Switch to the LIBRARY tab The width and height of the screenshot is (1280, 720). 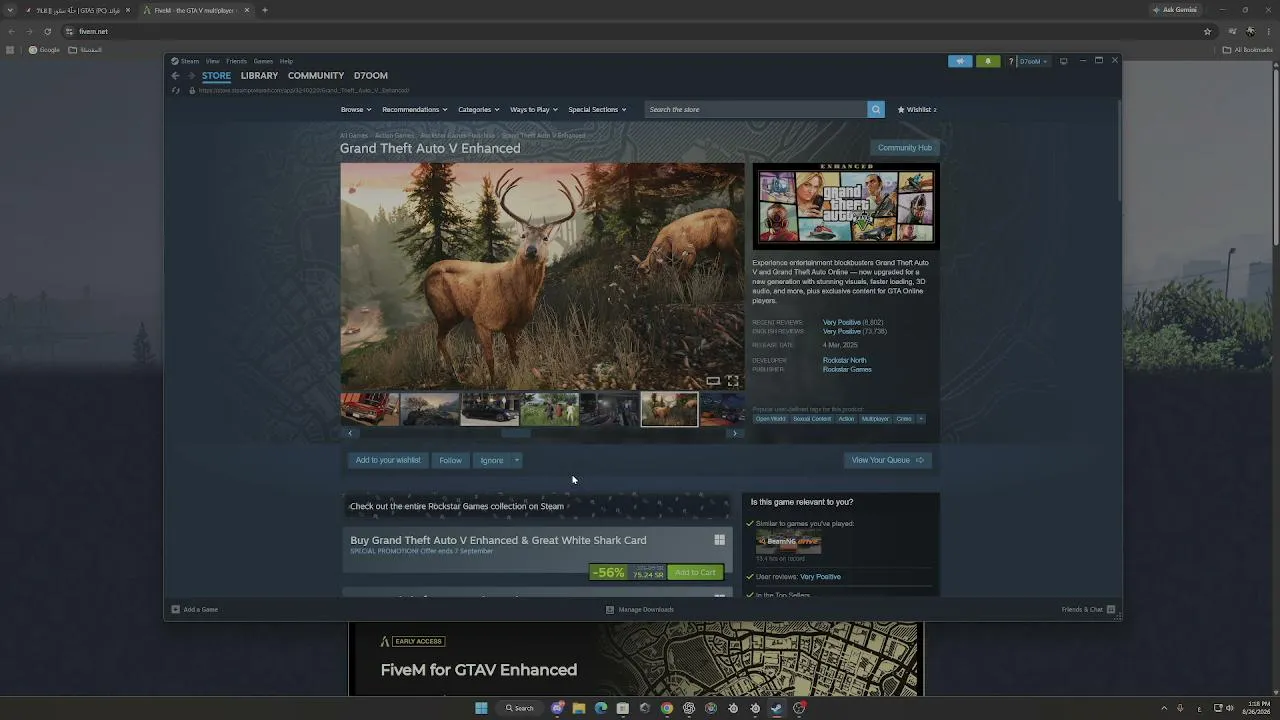click(x=259, y=76)
